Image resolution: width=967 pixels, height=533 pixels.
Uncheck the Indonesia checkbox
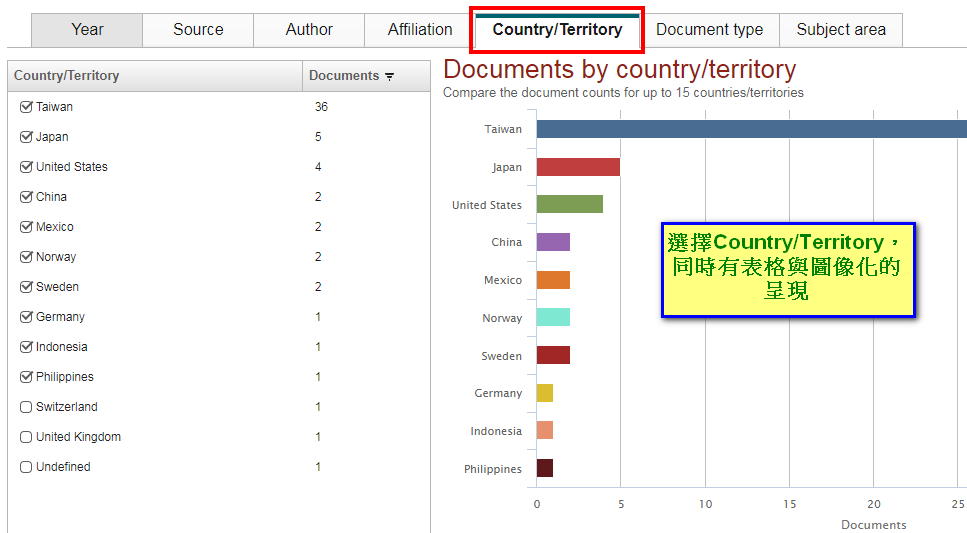pos(26,347)
